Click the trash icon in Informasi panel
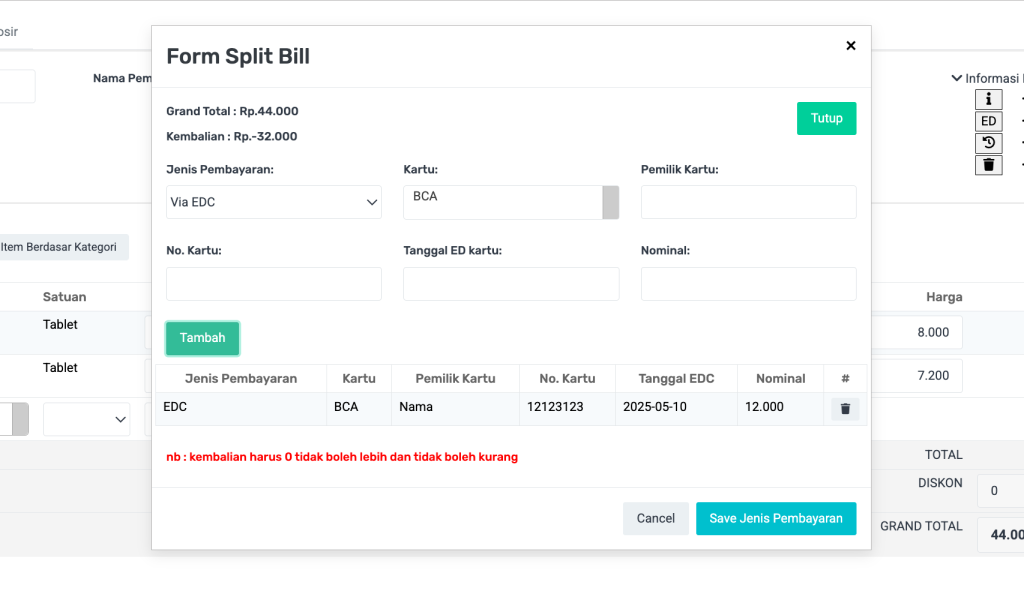Viewport: 1024px width, 606px height. [988, 165]
